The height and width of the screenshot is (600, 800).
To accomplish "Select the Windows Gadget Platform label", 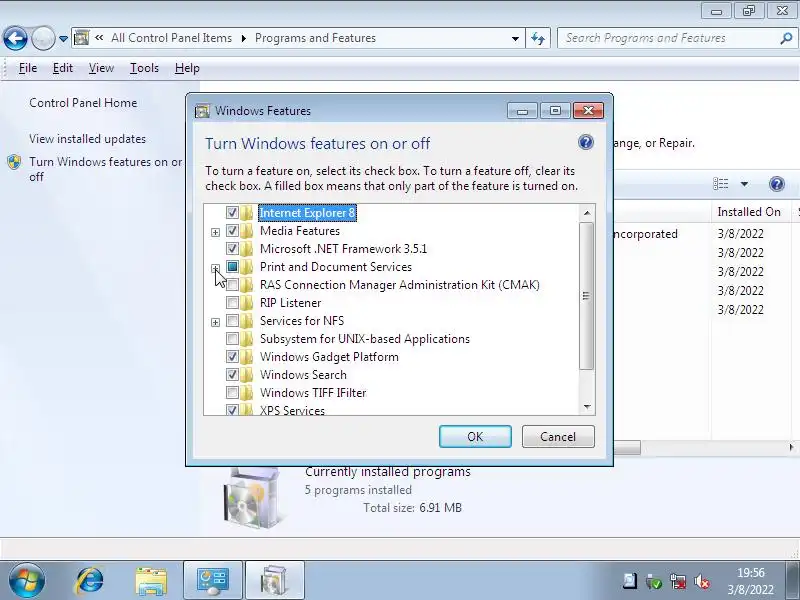I will point(329,357).
